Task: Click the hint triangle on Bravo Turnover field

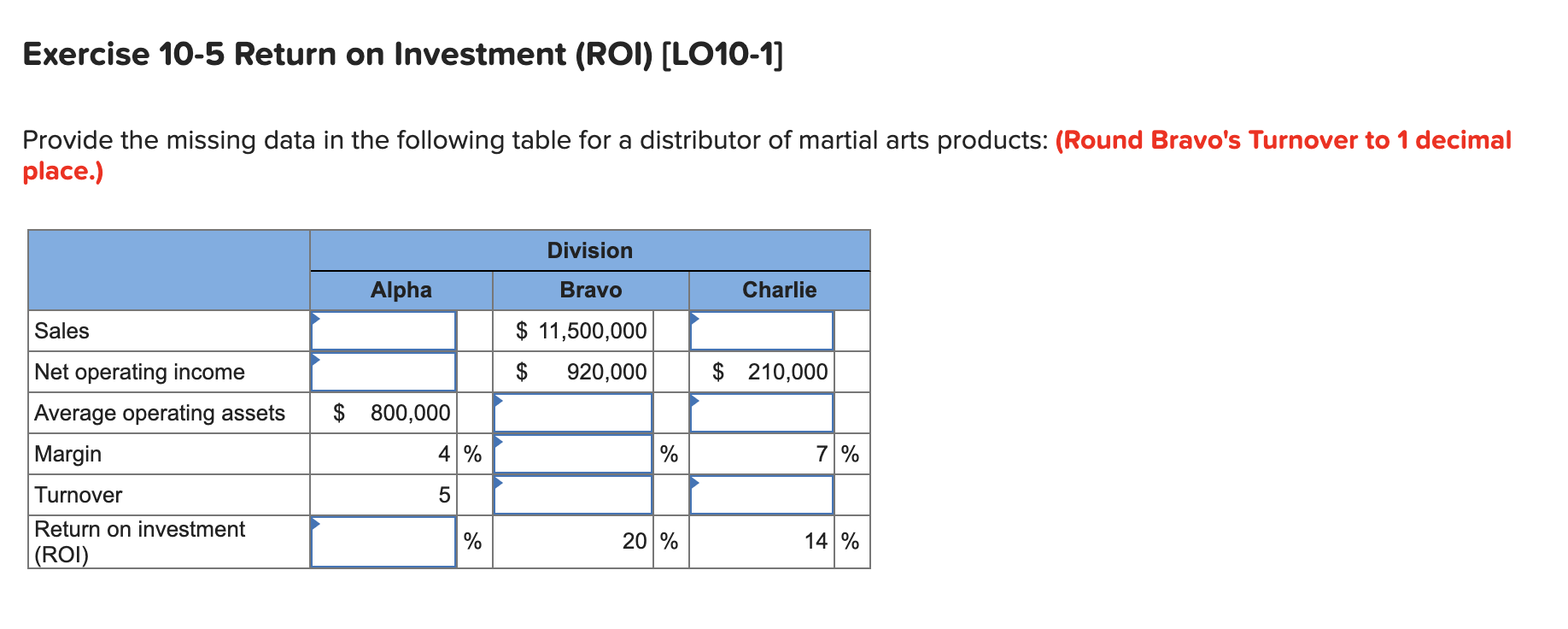Action: [x=497, y=481]
